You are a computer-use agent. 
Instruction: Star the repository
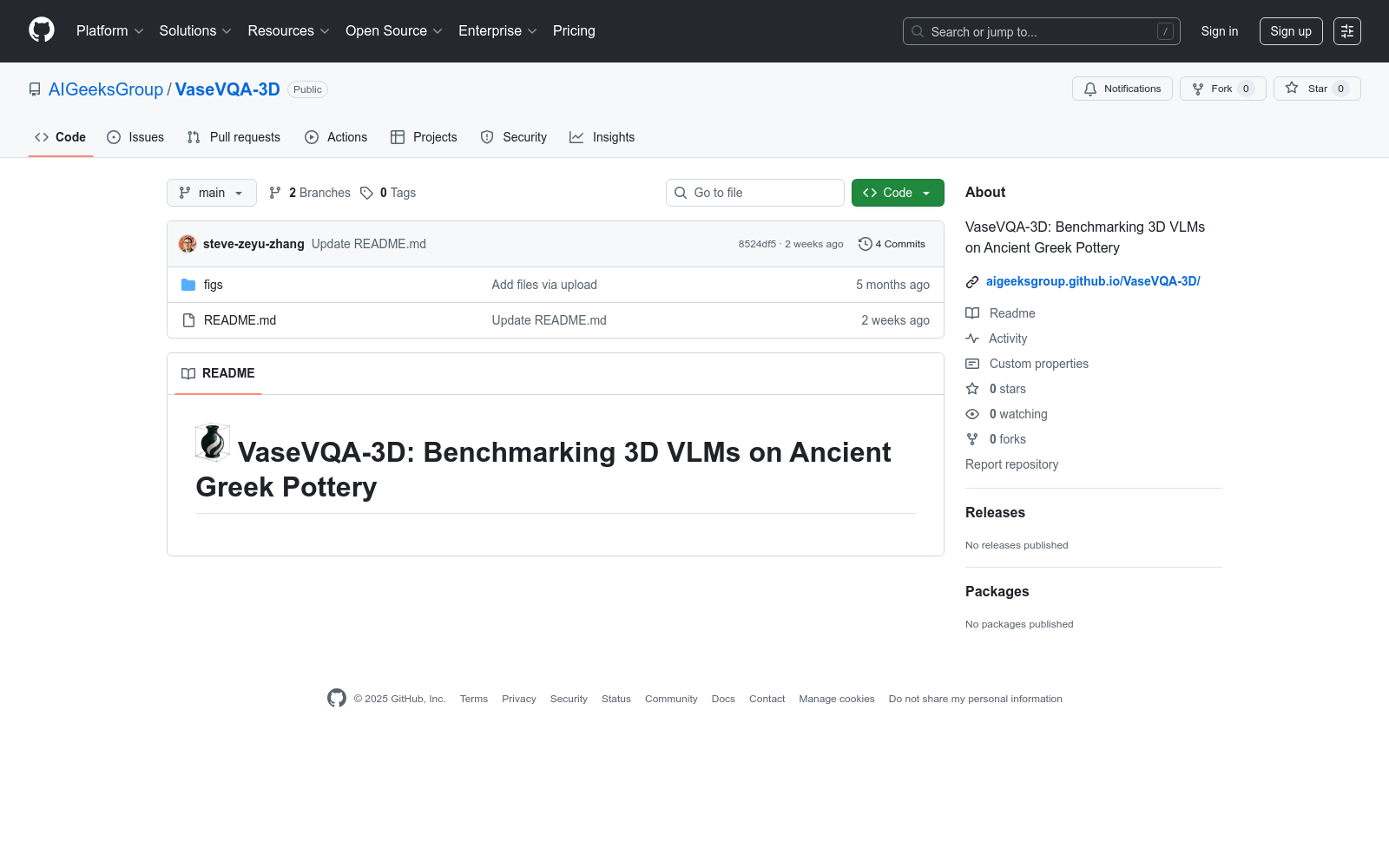click(x=1316, y=89)
